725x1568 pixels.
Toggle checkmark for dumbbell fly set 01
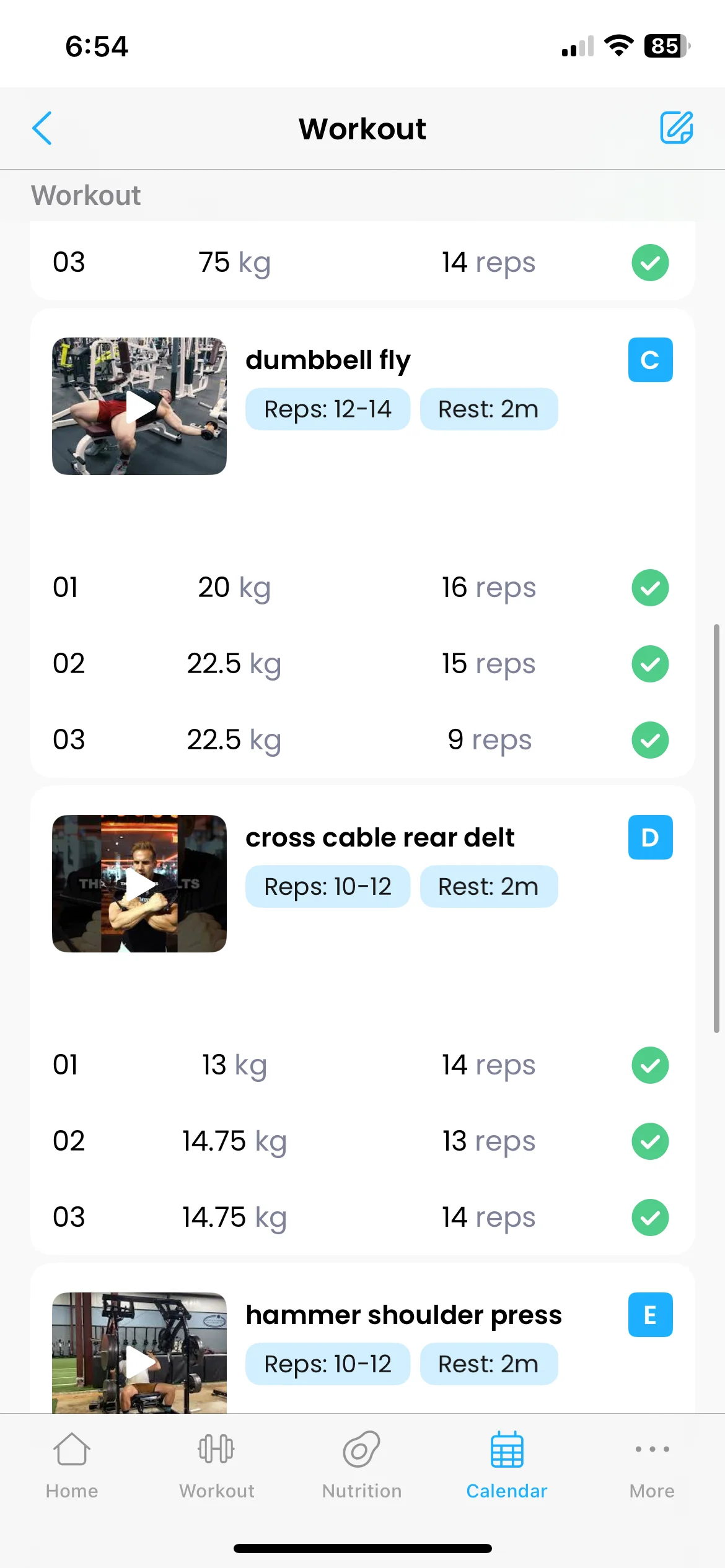pos(650,588)
